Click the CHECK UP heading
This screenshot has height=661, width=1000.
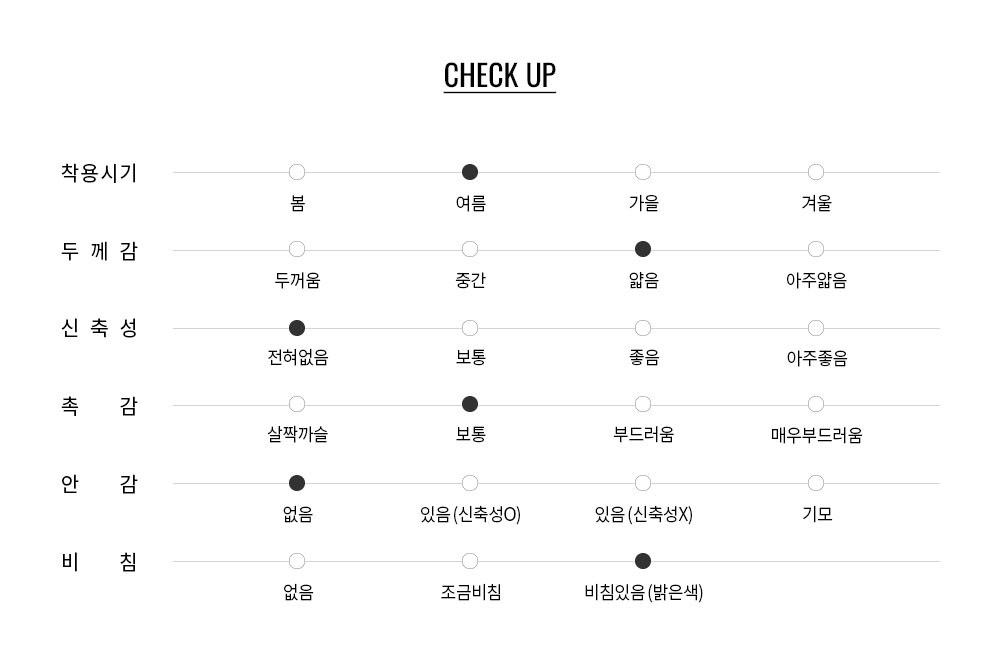[x=499, y=76]
